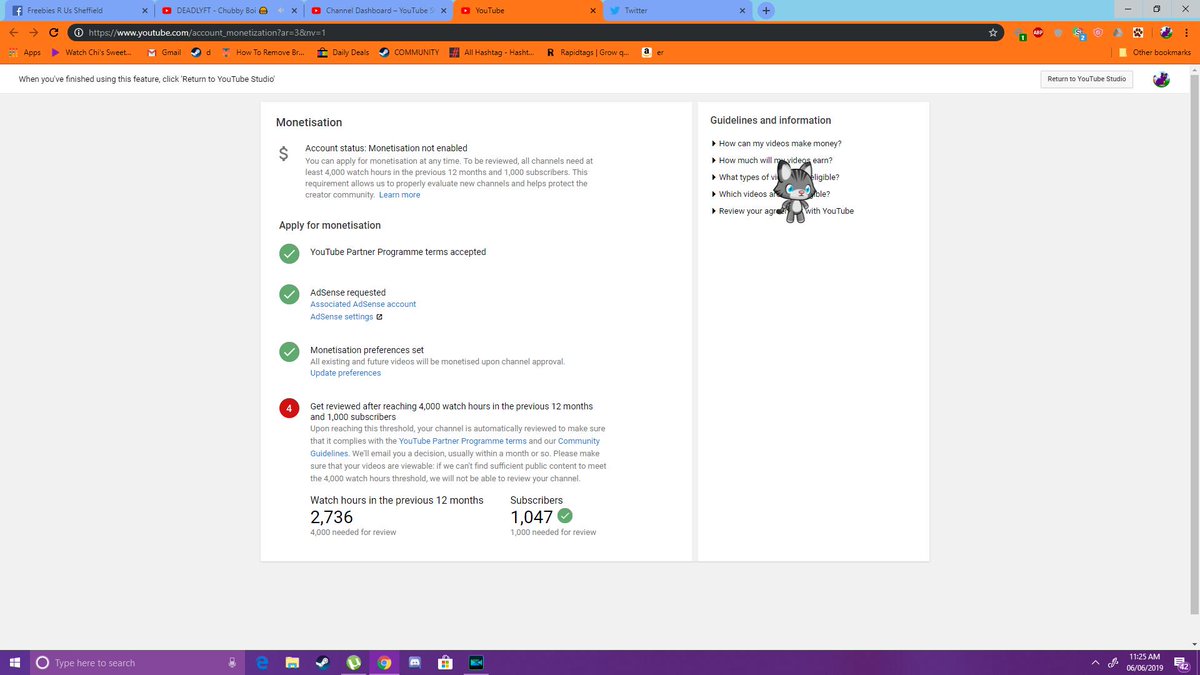Open the Community Guidelines link
This screenshot has width=1200, height=675.
click(454, 447)
